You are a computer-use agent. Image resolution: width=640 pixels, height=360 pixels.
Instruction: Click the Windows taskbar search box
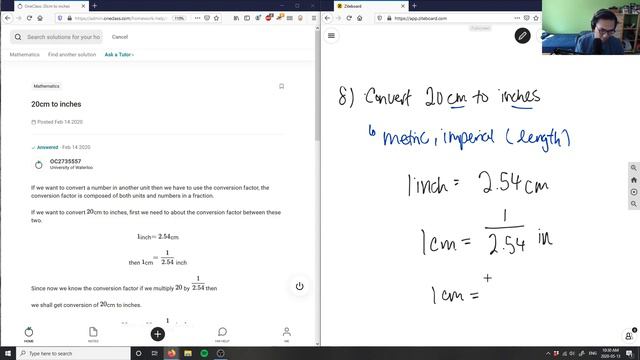pos(73,353)
